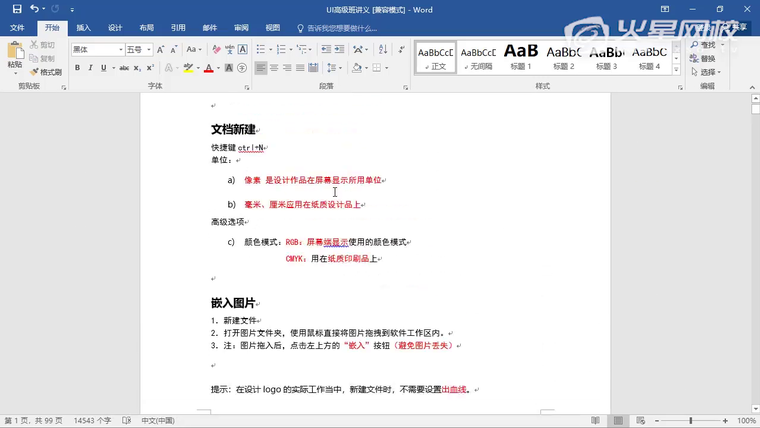Expand the styles gallery list
This screenshot has height=428, width=760.
(x=678, y=68)
